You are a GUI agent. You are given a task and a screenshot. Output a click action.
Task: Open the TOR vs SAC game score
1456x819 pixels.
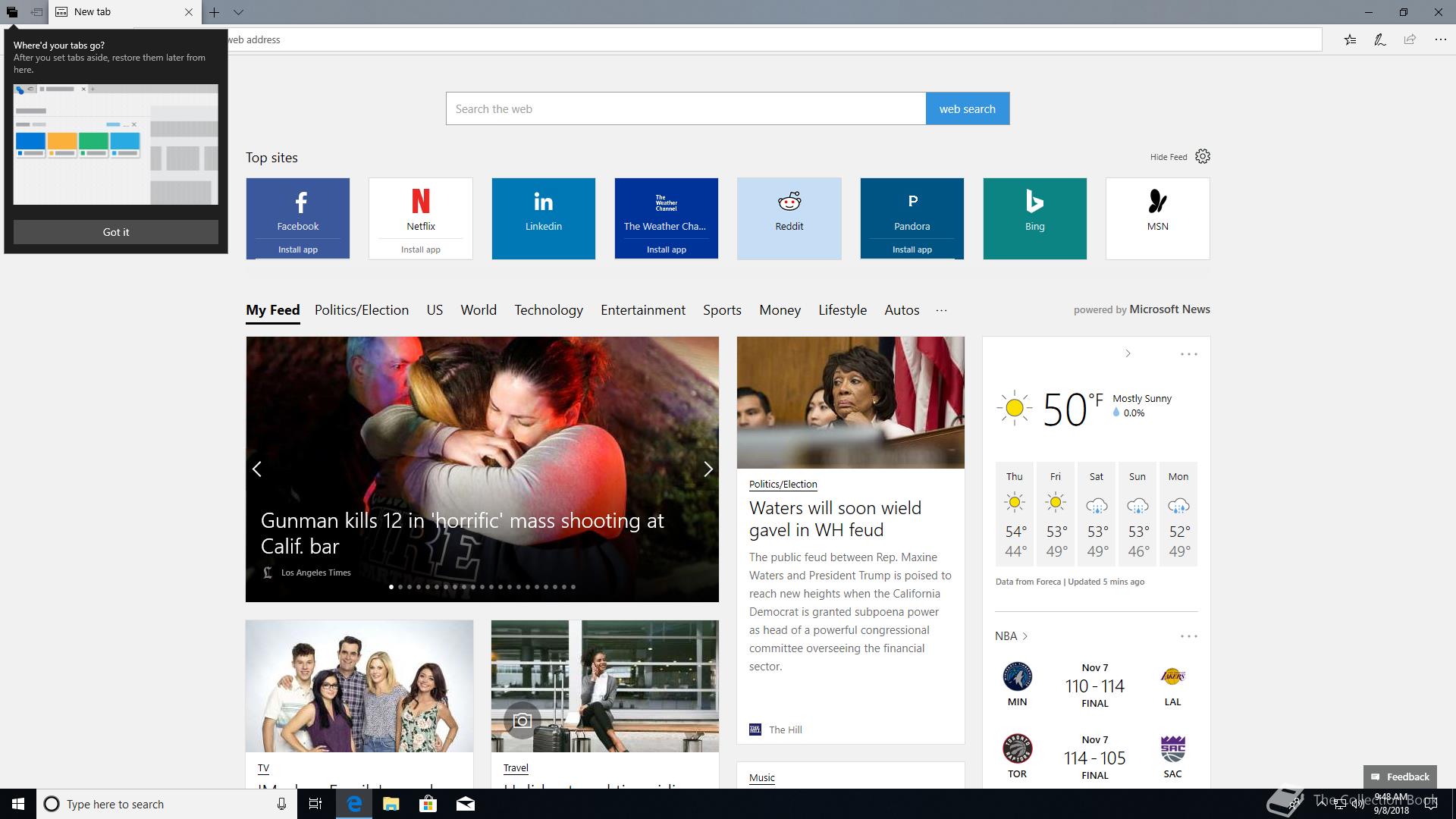1094,757
